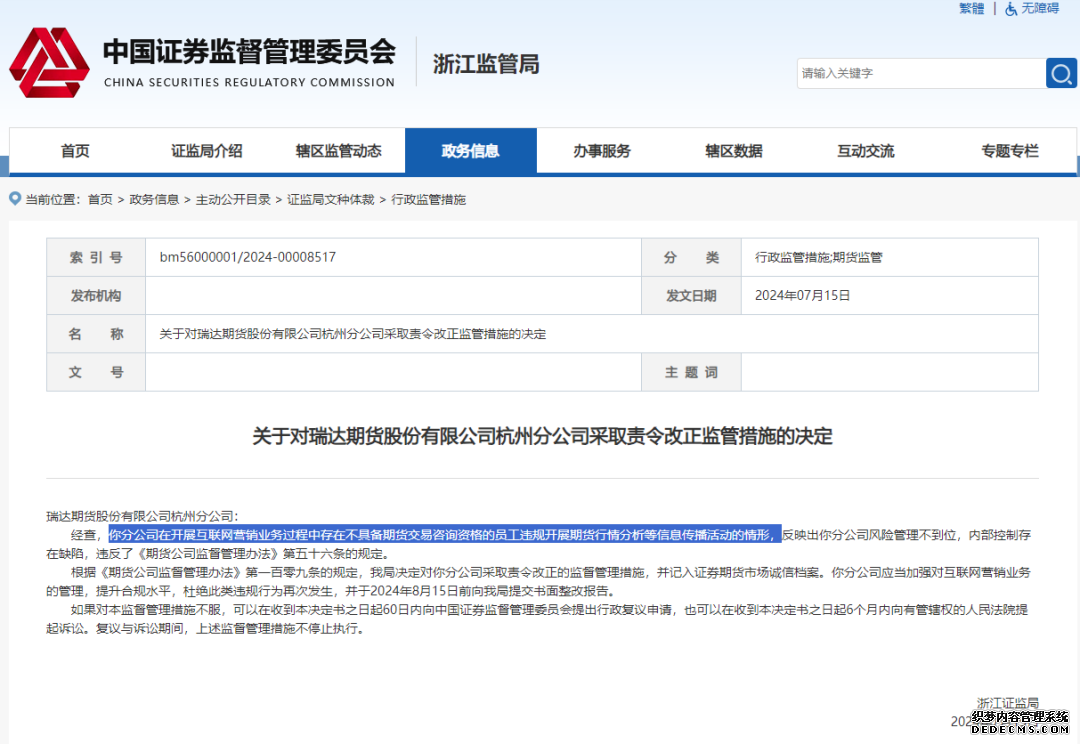Click the addressee line 瑞达期货股份有限公司杭州分公司:

pos(143,516)
